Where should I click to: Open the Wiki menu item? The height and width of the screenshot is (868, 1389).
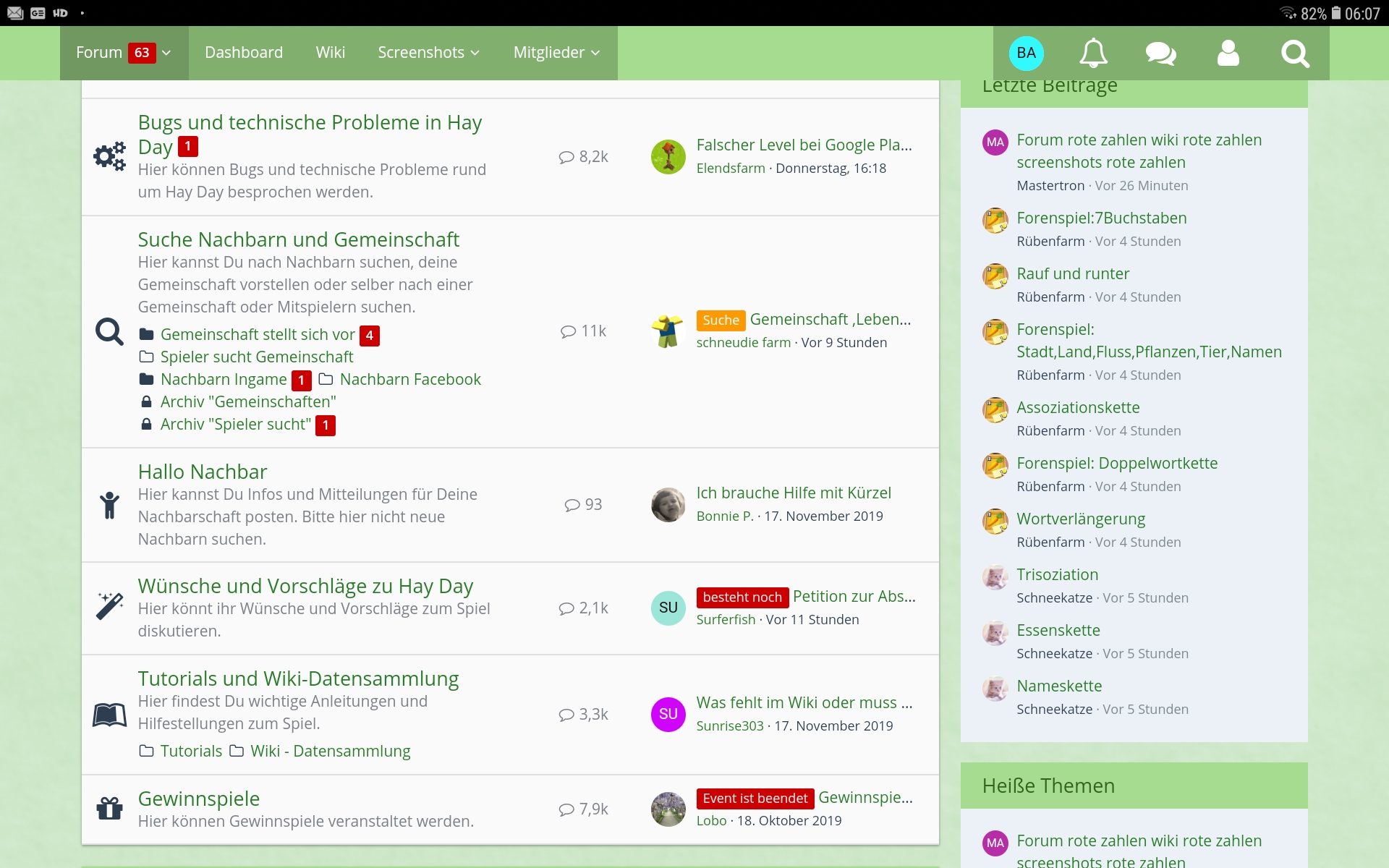330,53
